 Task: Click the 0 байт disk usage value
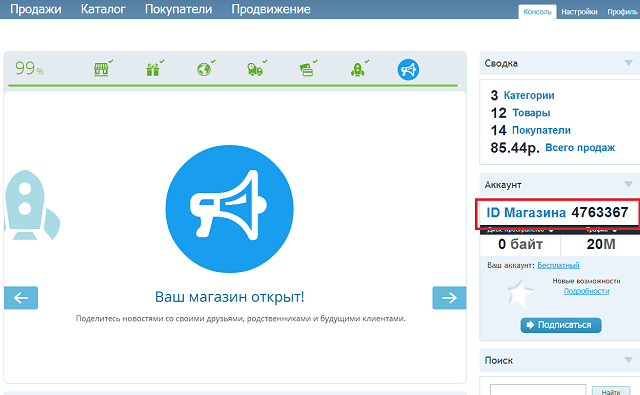pos(520,244)
